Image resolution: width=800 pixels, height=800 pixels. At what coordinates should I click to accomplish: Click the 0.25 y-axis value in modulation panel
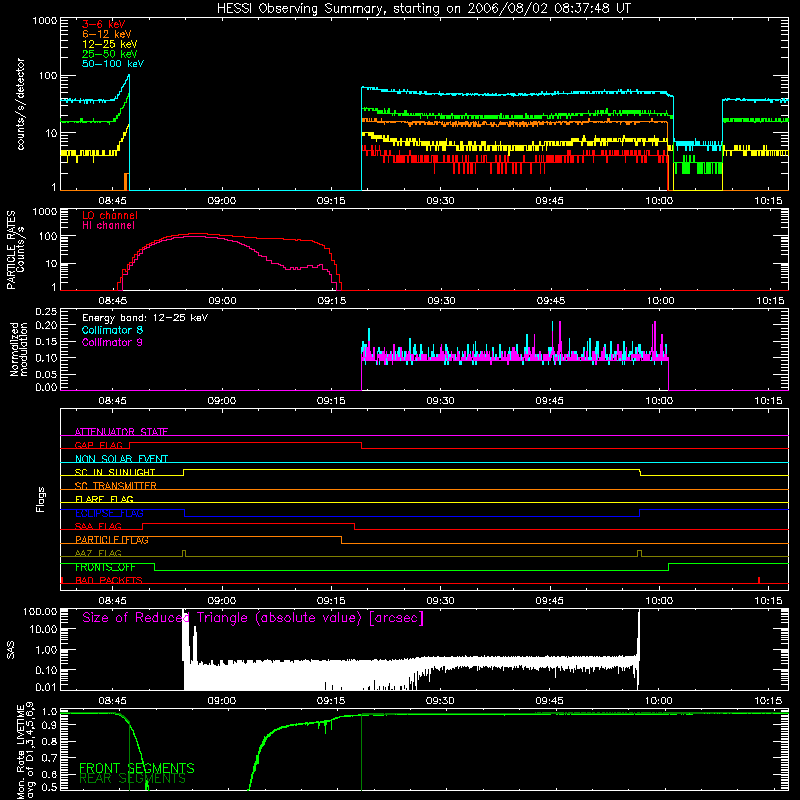[x=46, y=312]
